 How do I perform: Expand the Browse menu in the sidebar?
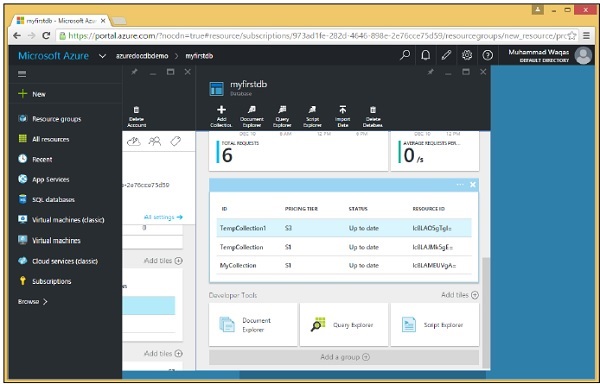(33, 301)
